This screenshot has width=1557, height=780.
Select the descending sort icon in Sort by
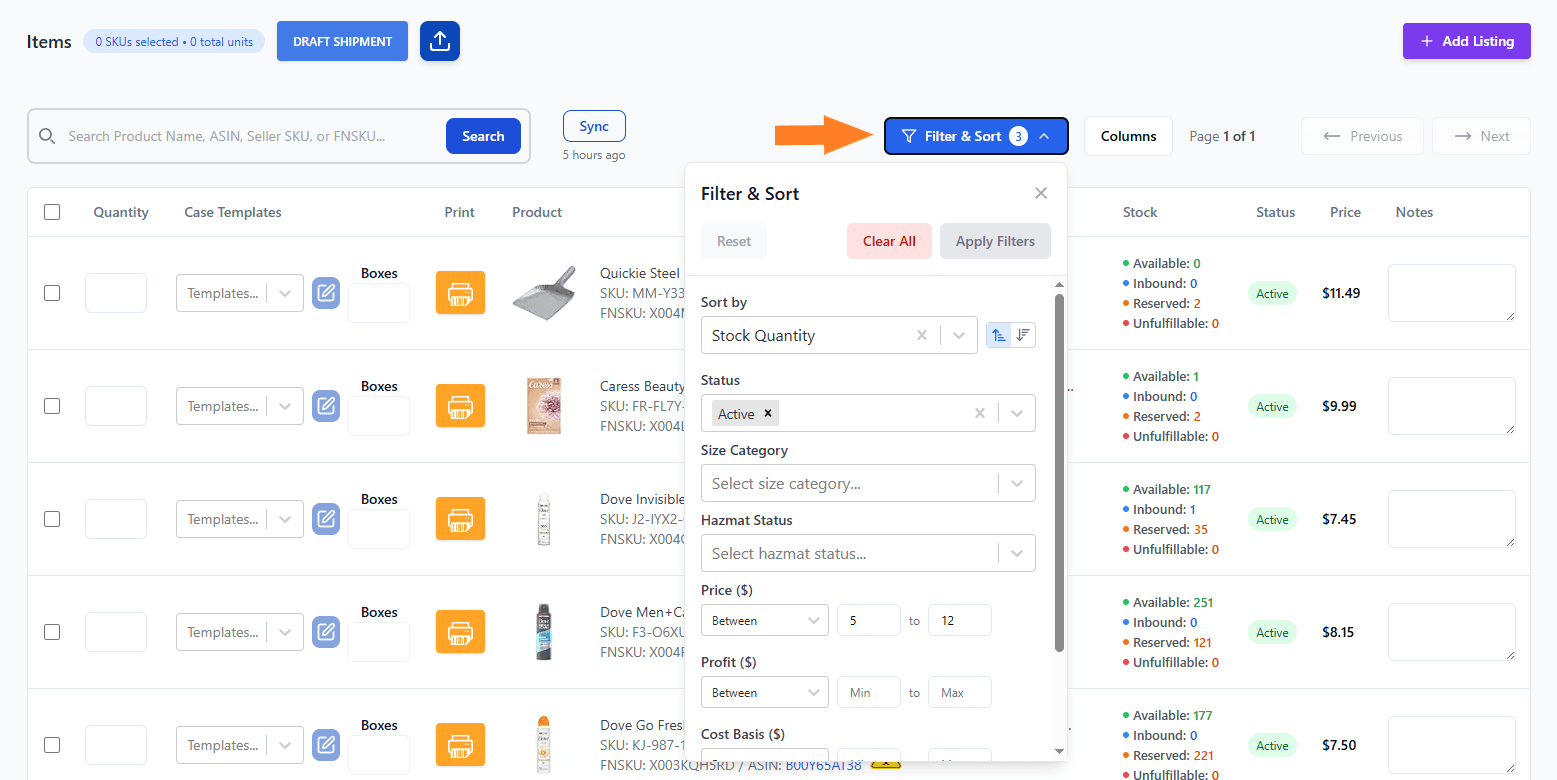coord(1022,334)
